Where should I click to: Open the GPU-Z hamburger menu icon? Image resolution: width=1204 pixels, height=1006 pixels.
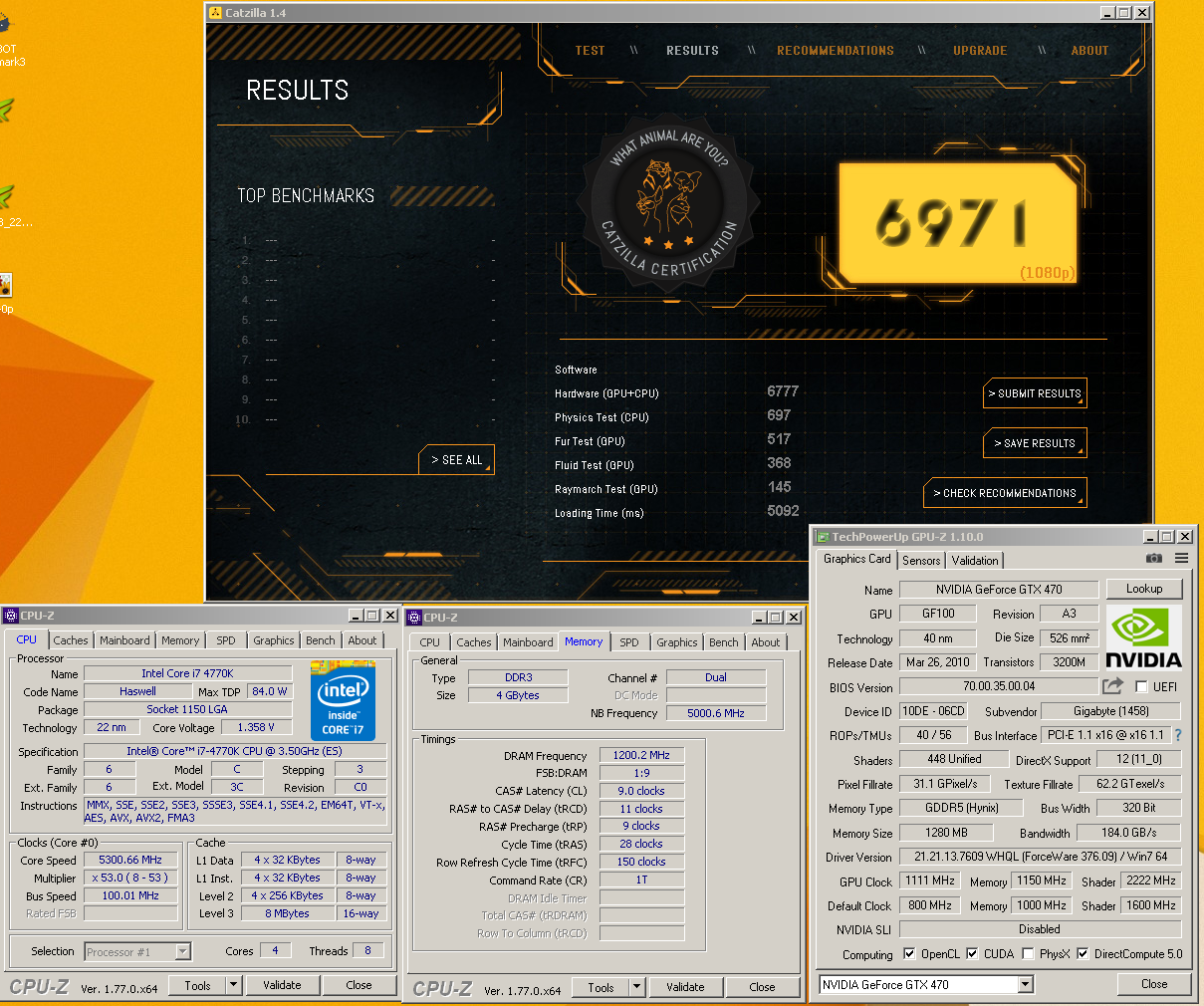point(1181,559)
